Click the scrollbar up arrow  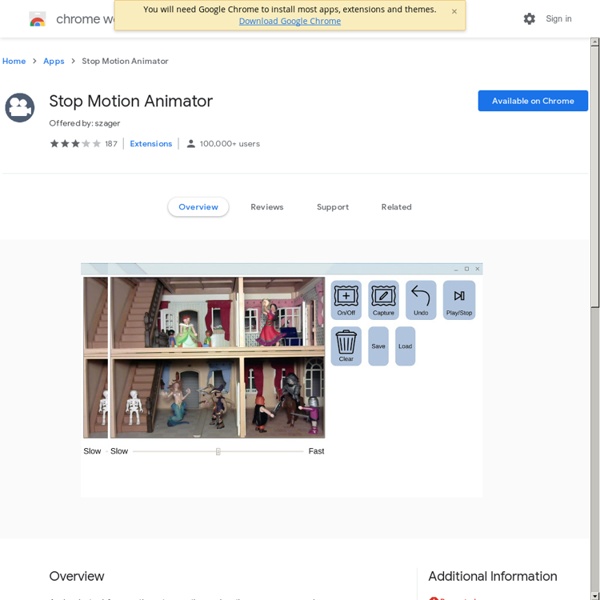pos(594,42)
